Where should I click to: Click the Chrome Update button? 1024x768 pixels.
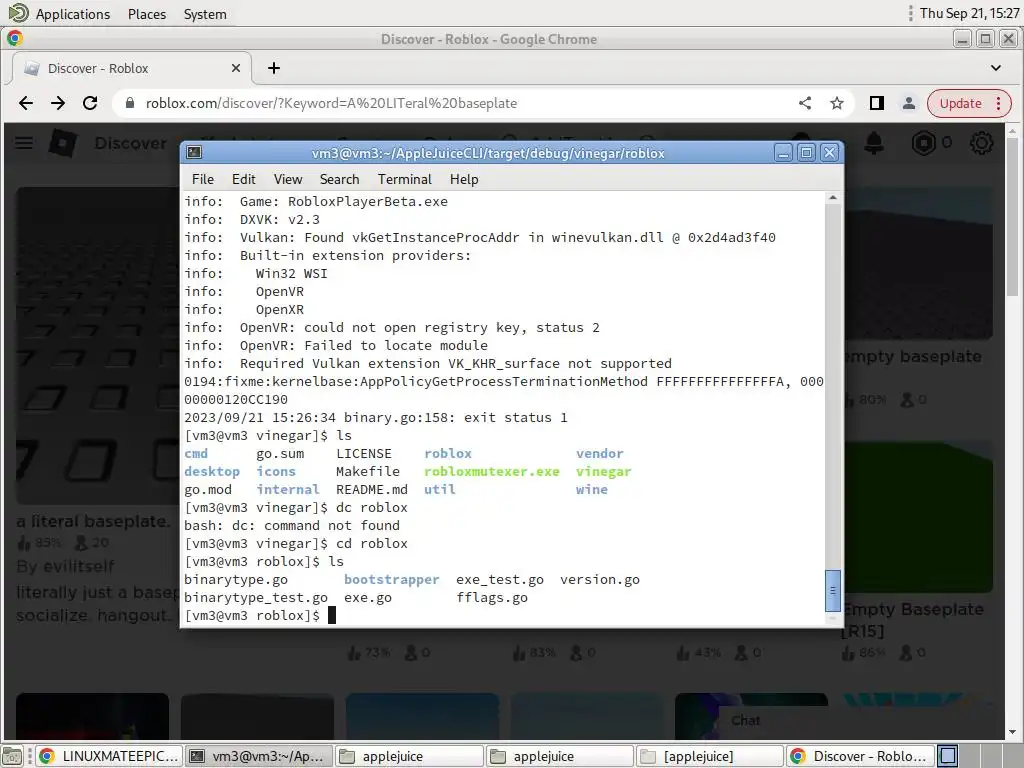coord(969,103)
